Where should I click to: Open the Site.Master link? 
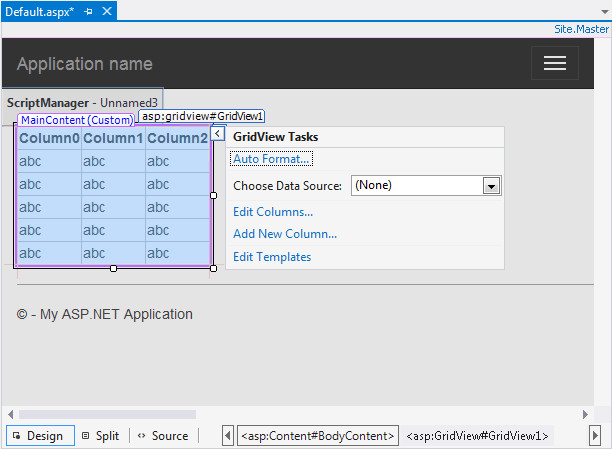click(x=581, y=30)
